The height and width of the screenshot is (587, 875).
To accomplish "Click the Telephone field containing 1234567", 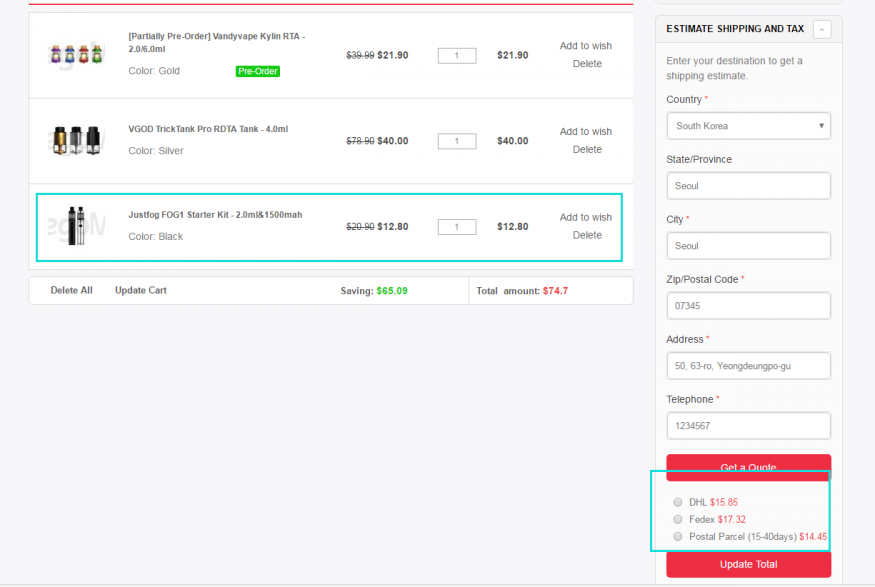I will [748, 426].
